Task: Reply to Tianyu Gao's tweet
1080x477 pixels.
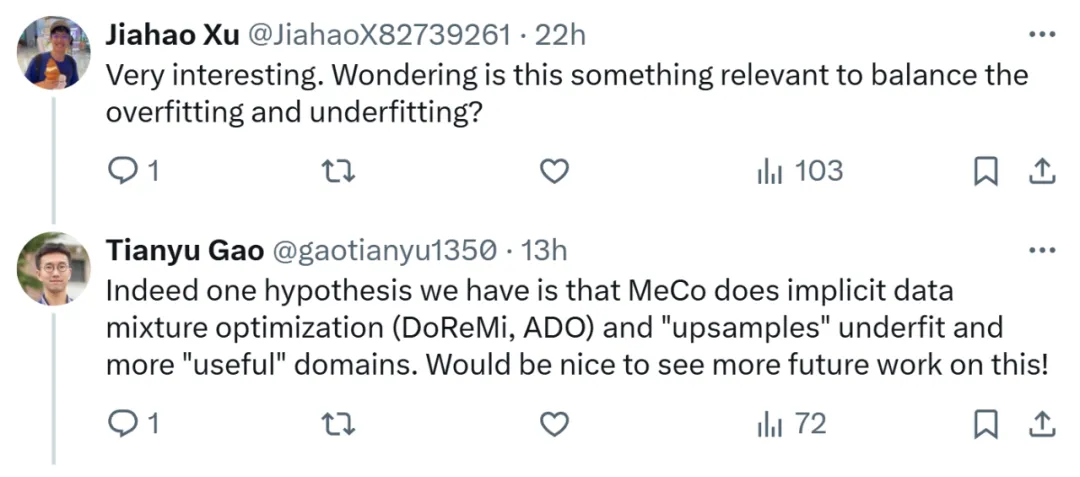Action: tap(122, 425)
